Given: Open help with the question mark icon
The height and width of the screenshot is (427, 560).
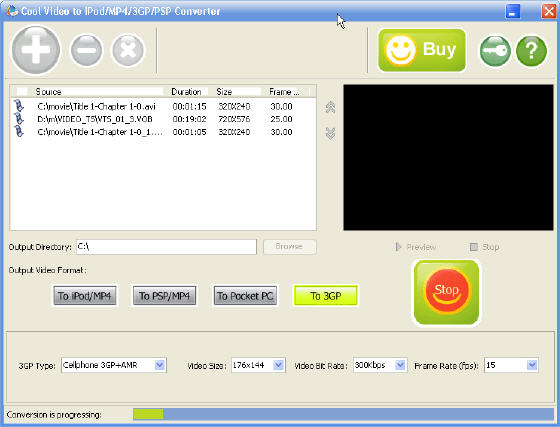Looking at the screenshot, I should click(x=531, y=51).
